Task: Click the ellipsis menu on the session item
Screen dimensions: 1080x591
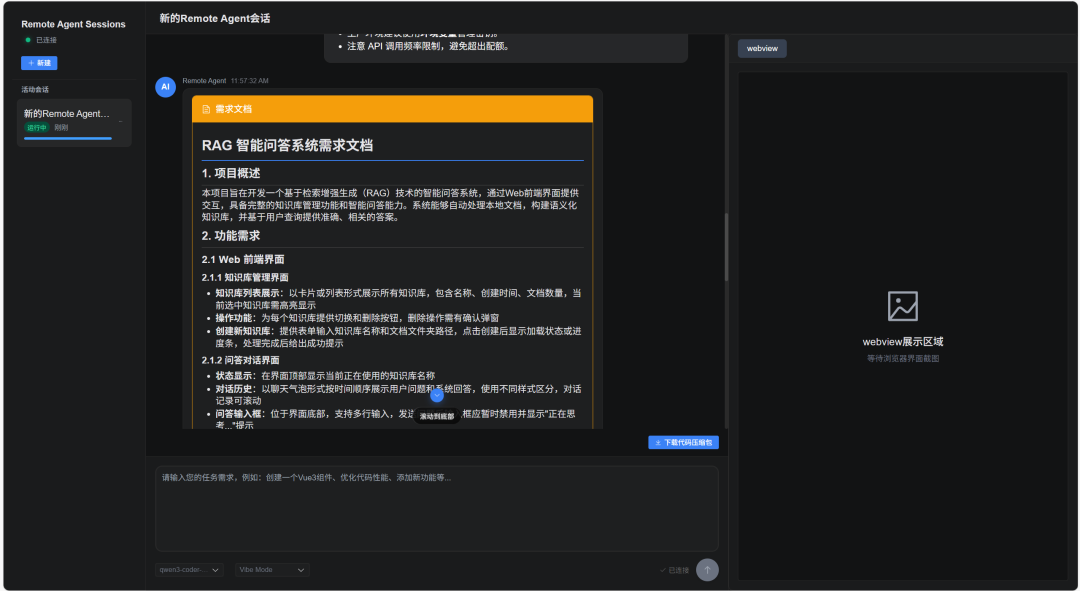Action: [x=120, y=120]
